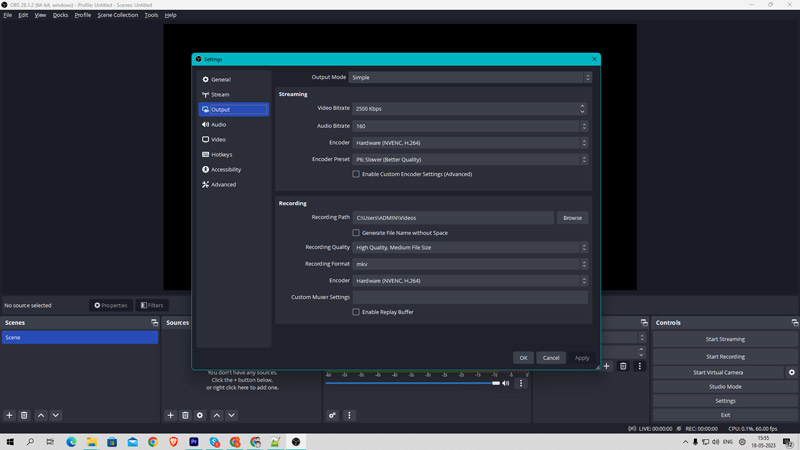The width and height of the screenshot is (800, 450).
Task: Remove selected scene with trash icon
Action: (x=24, y=415)
